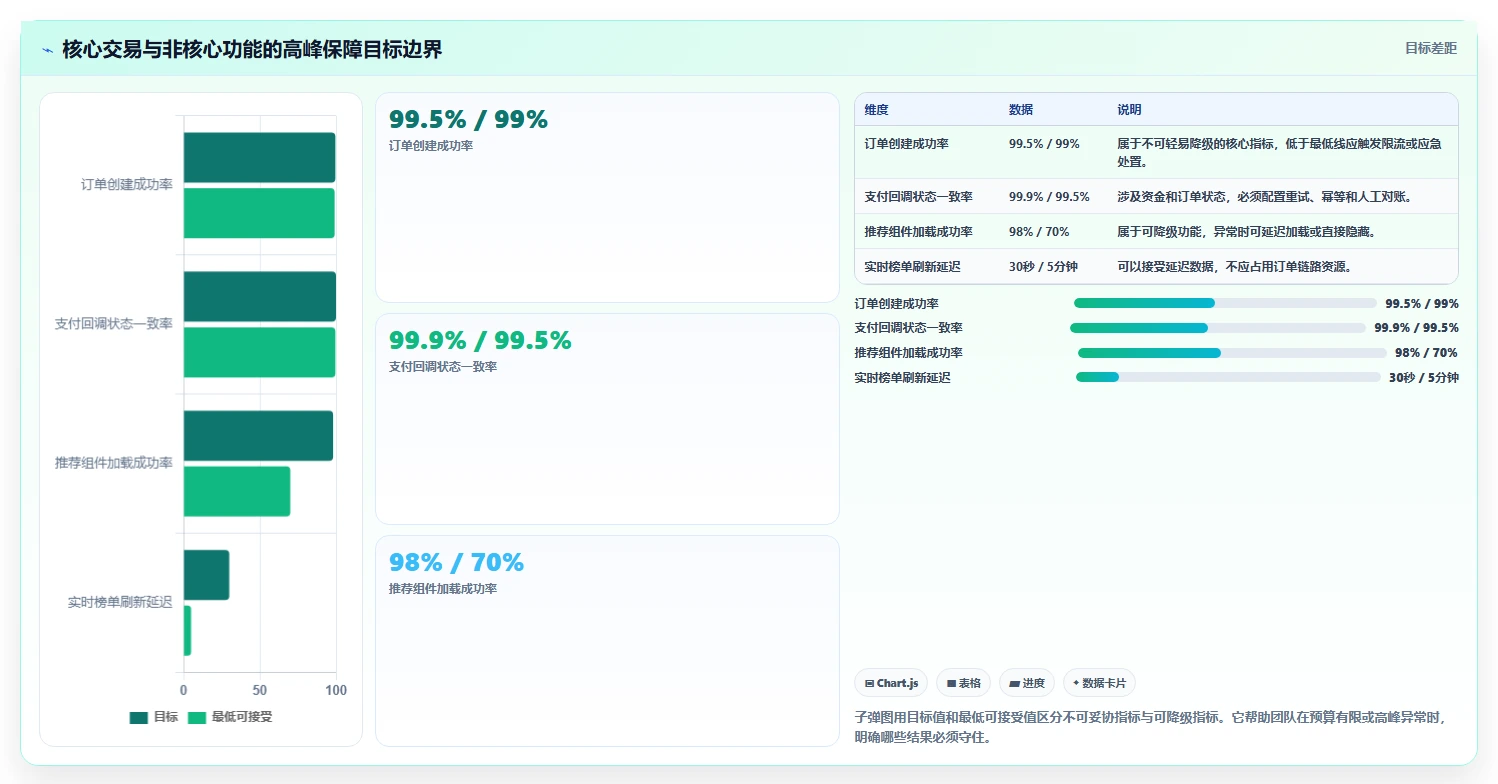This screenshot has height=784, width=1498.
Task: Click the 推荐组件加载成功率 progress bar
Action: point(1232,353)
